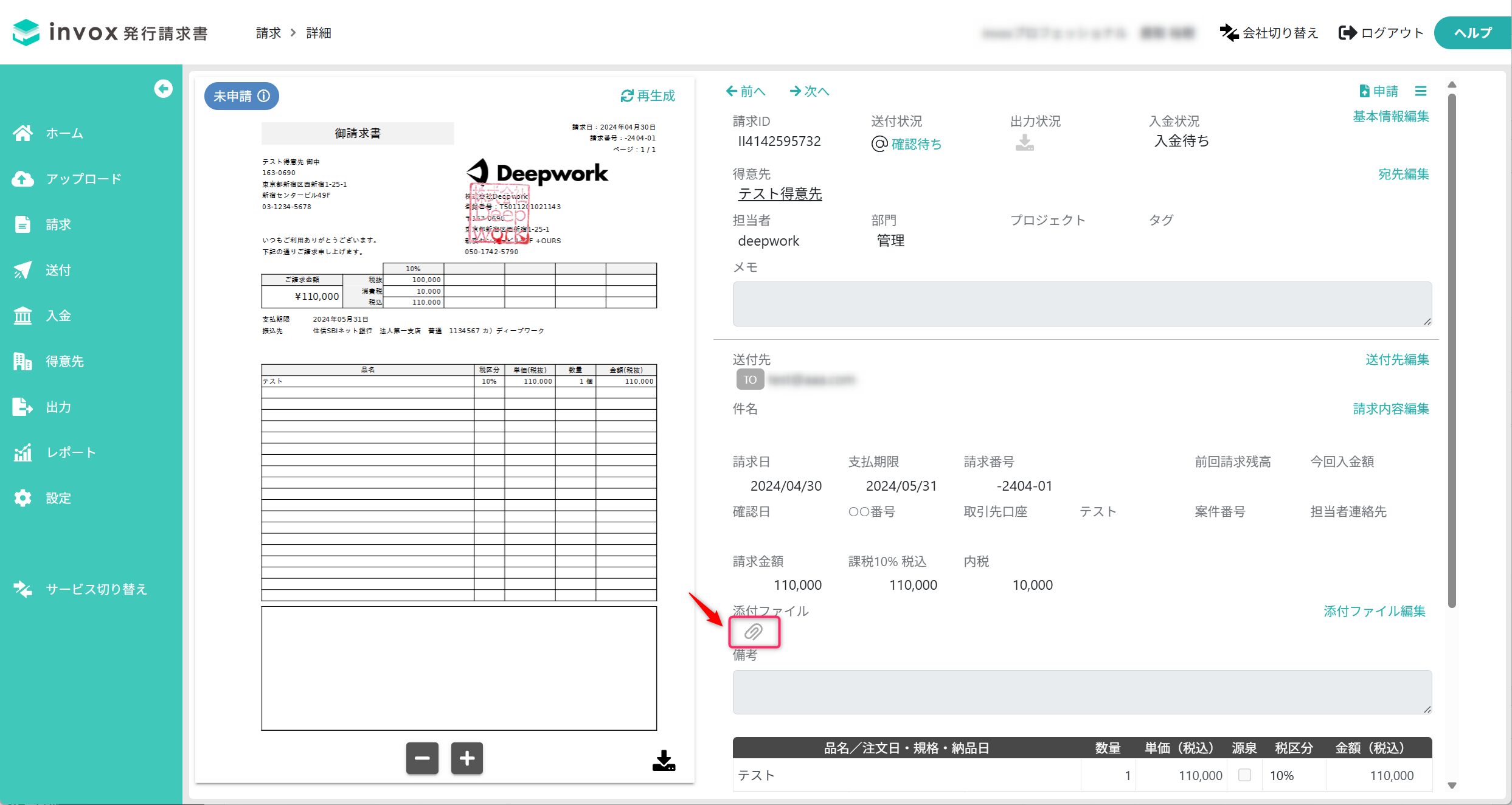Click the サービス切り替え icon
Viewport: 1512px width, 805px height.
23,589
